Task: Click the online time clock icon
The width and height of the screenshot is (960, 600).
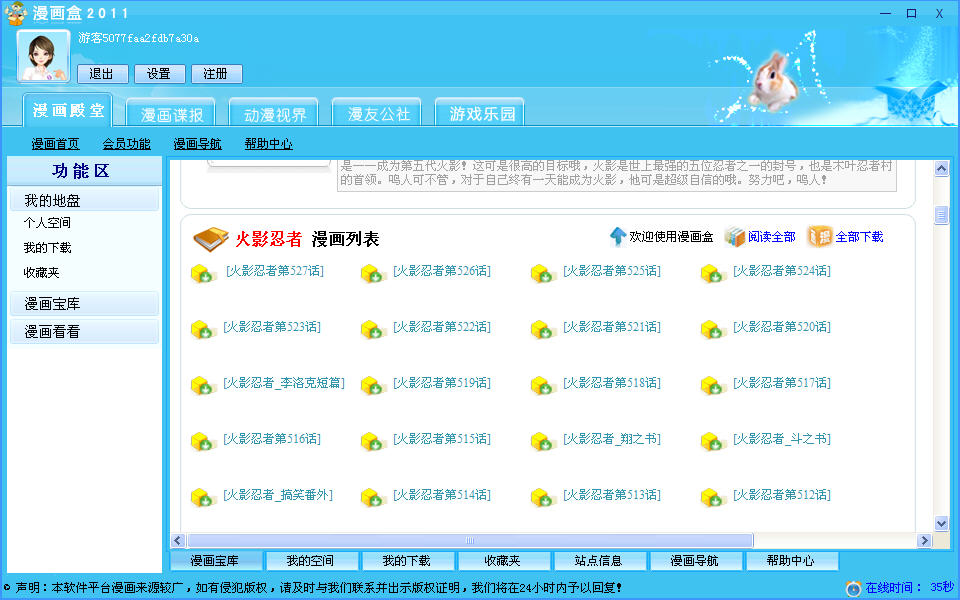Action: click(x=853, y=588)
